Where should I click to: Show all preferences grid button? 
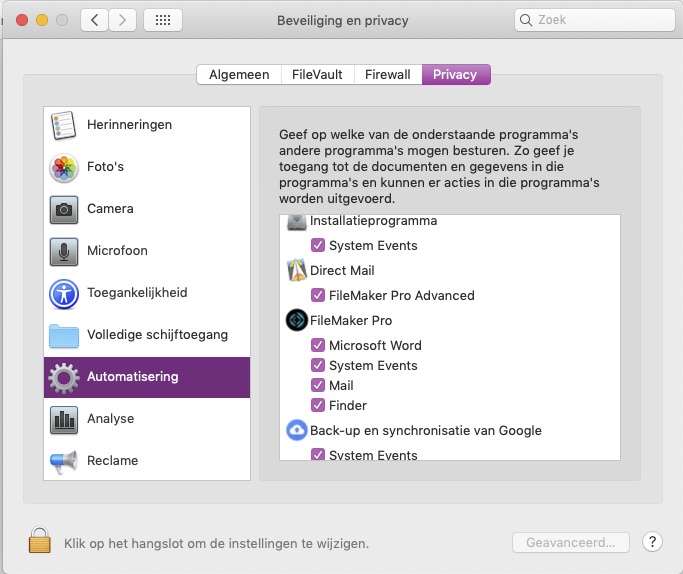coord(163,20)
